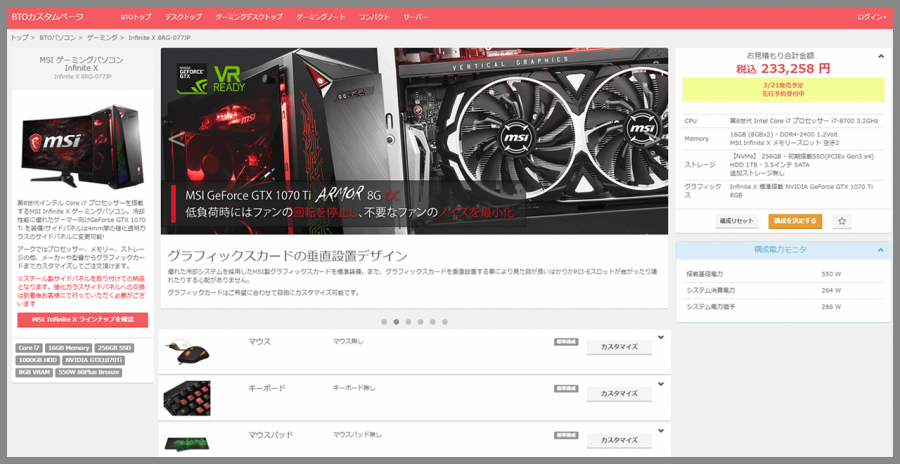The width and height of the screenshot is (900, 464).
Task: Expand the キーボード row chevron
Action: (x=661, y=384)
